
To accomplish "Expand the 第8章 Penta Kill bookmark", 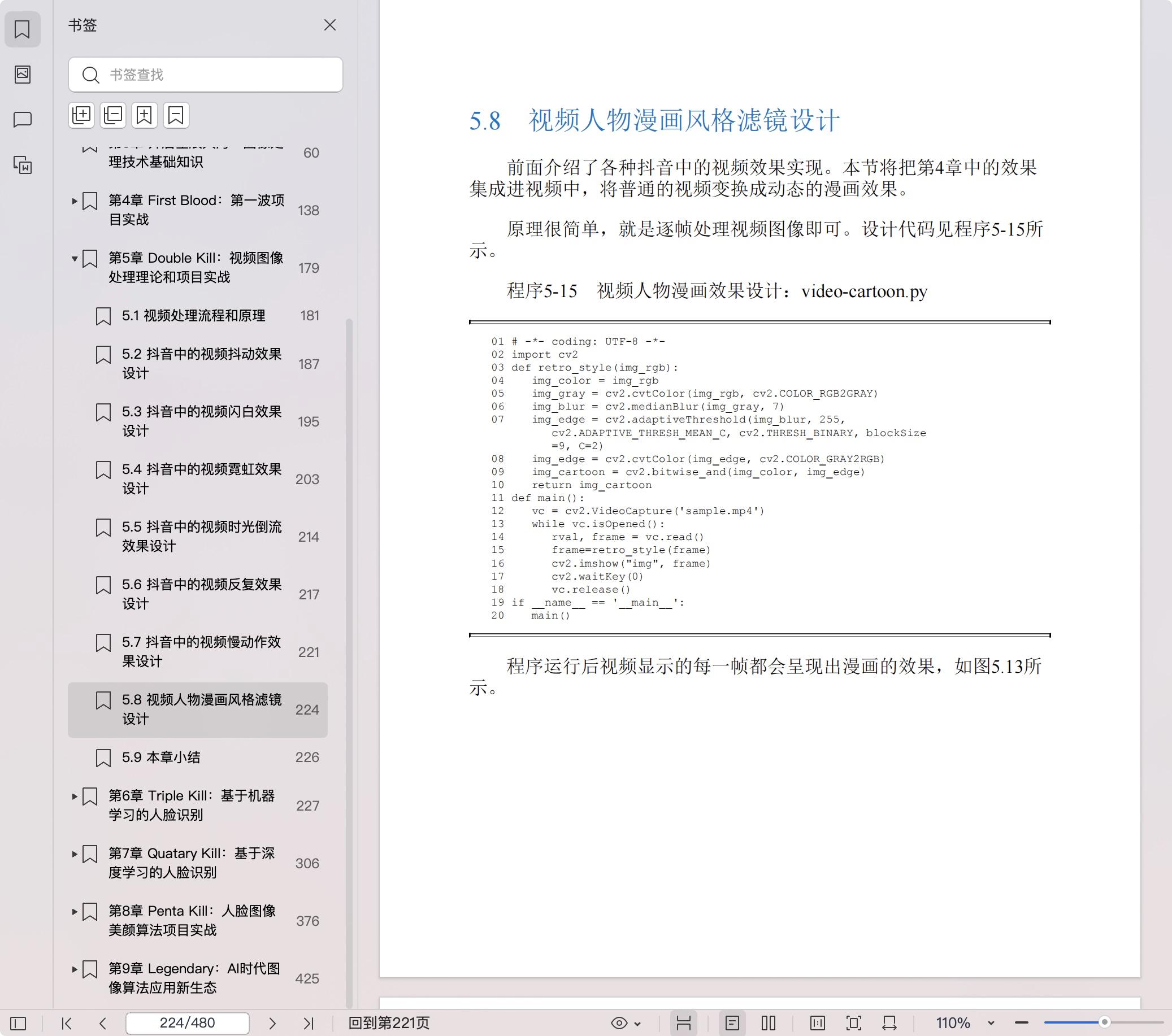I will click(x=75, y=912).
